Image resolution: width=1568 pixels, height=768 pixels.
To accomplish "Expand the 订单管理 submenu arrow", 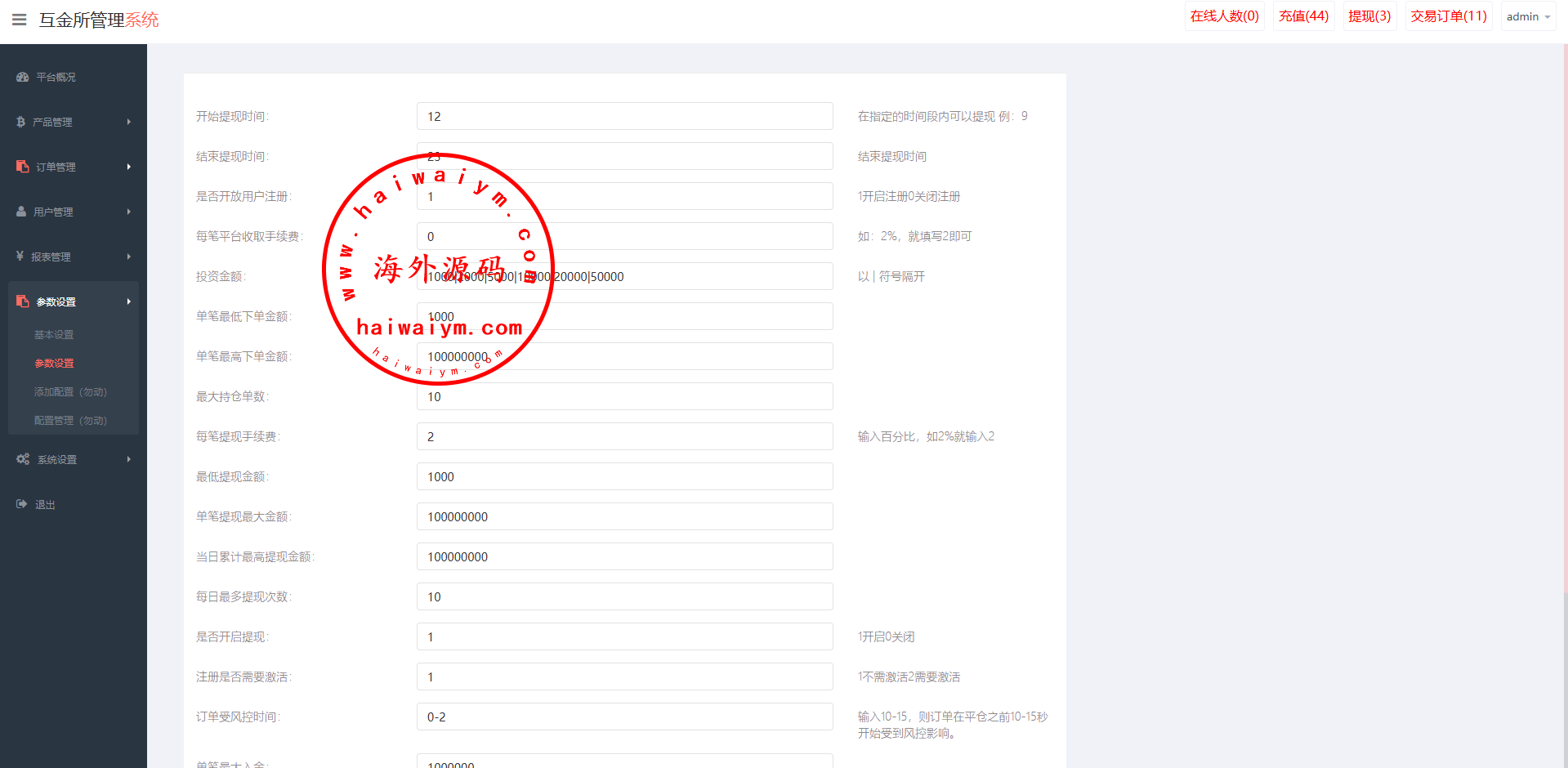I will 128,167.
